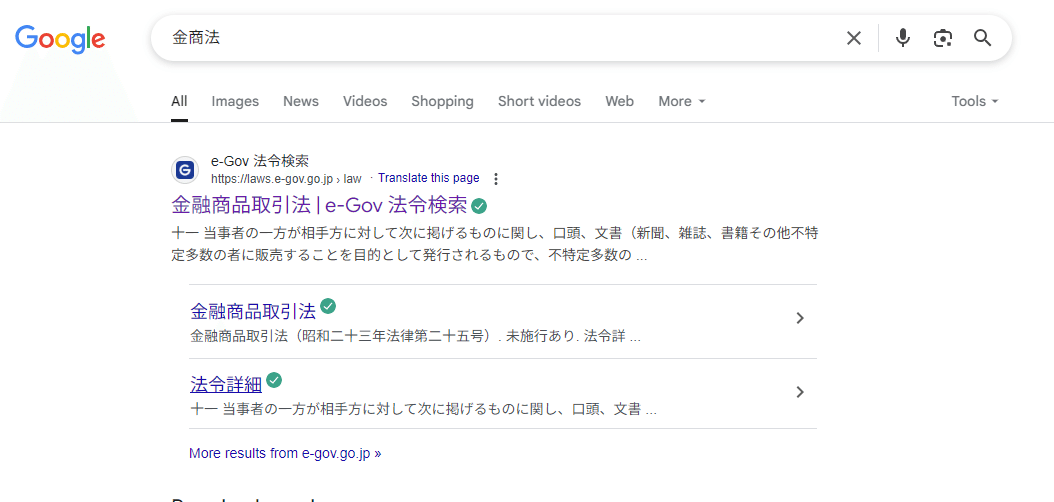This screenshot has width=1054, height=502.
Task: Switch to the Web tab
Action: [x=619, y=101]
